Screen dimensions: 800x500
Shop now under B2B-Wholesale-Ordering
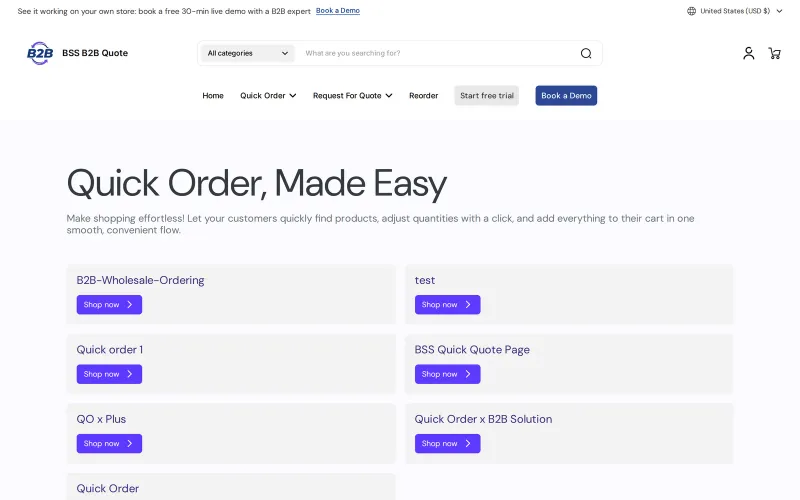109,305
